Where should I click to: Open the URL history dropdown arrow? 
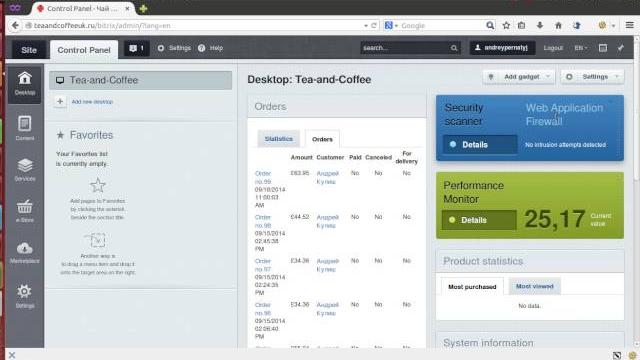pos(366,25)
